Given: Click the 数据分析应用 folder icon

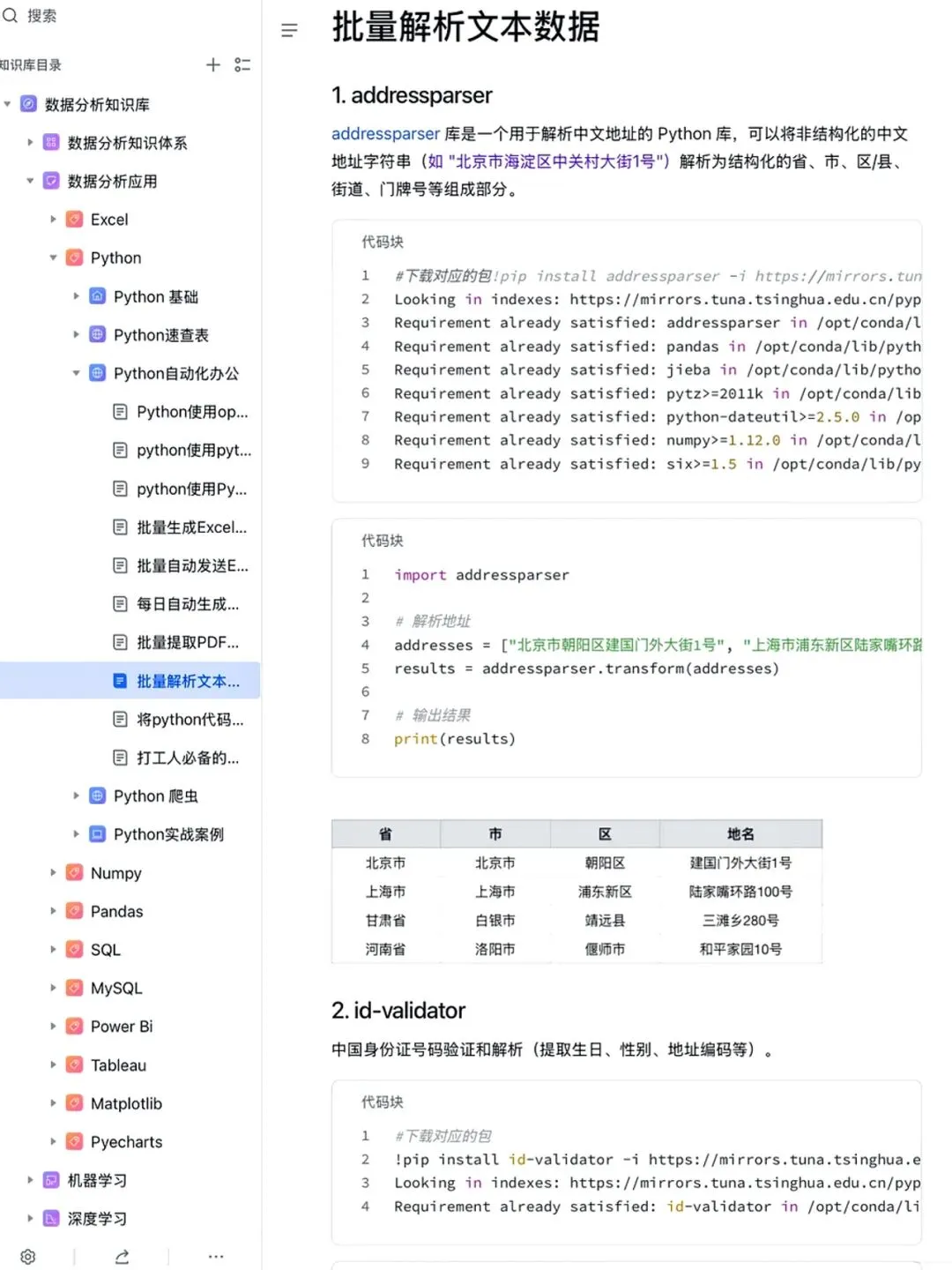Looking at the screenshot, I should point(51,181).
